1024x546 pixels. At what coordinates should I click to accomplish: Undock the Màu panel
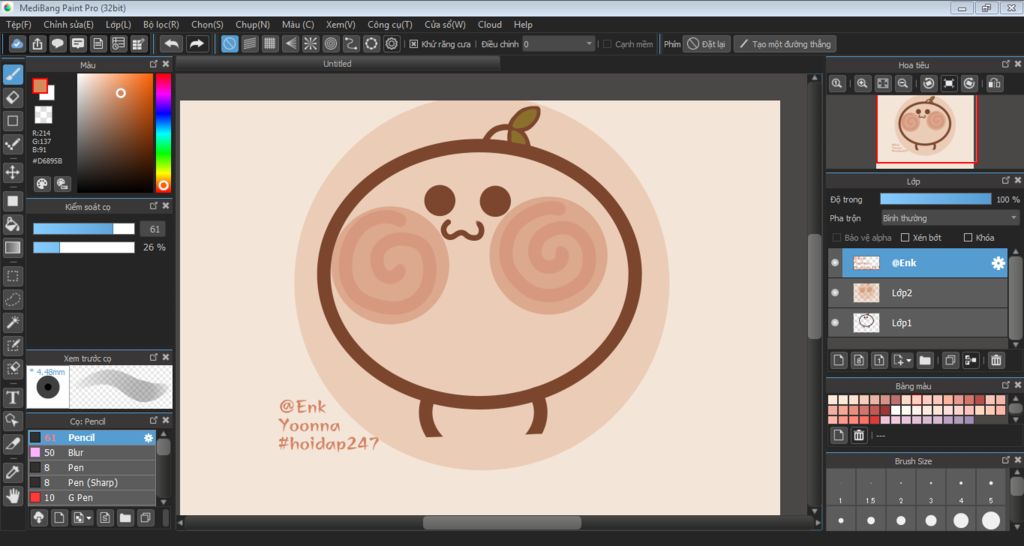(153, 64)
